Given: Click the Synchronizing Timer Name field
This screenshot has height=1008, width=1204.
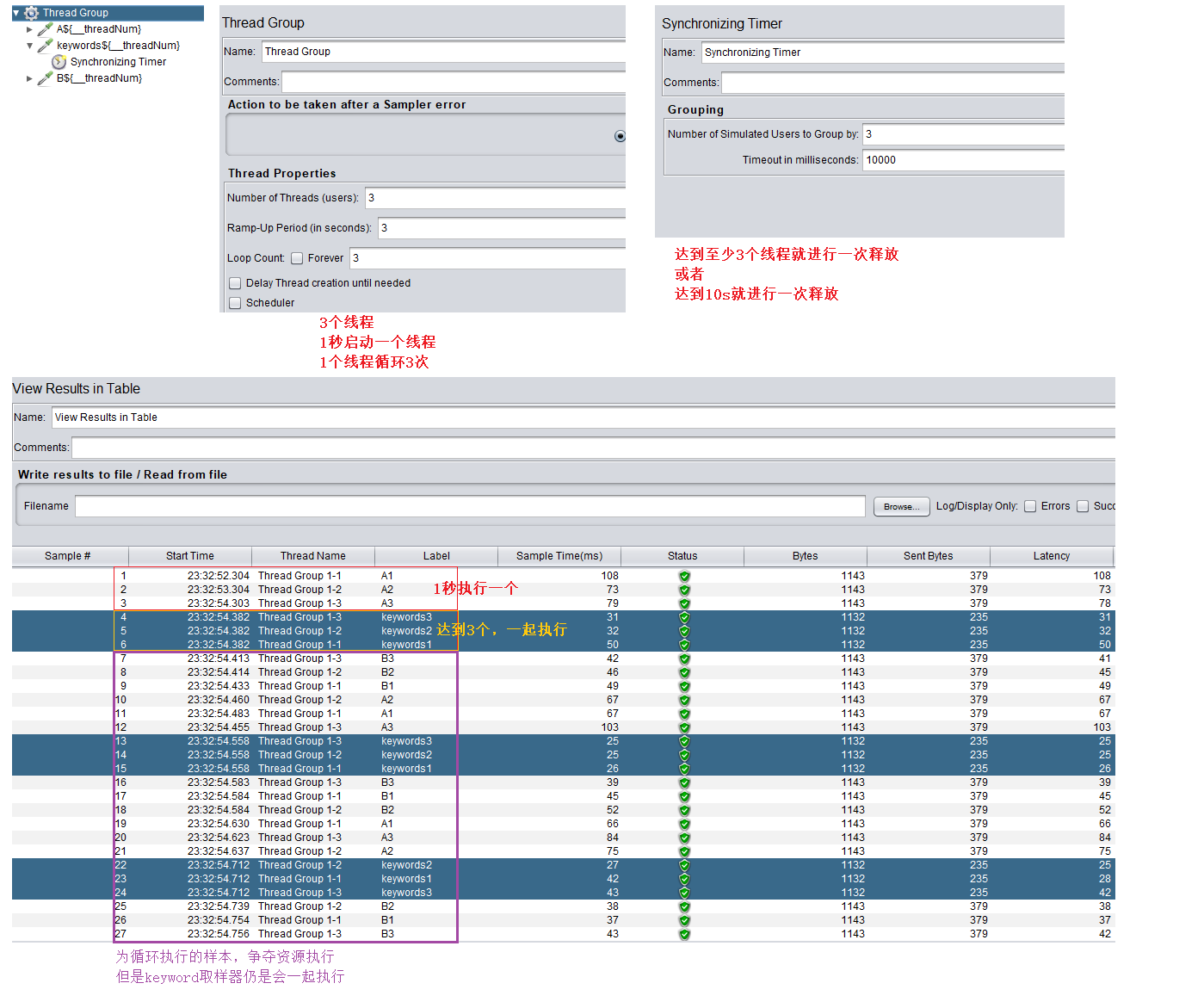Looking at the screenshot, I should pyautogui.click(x=883, y=53).
